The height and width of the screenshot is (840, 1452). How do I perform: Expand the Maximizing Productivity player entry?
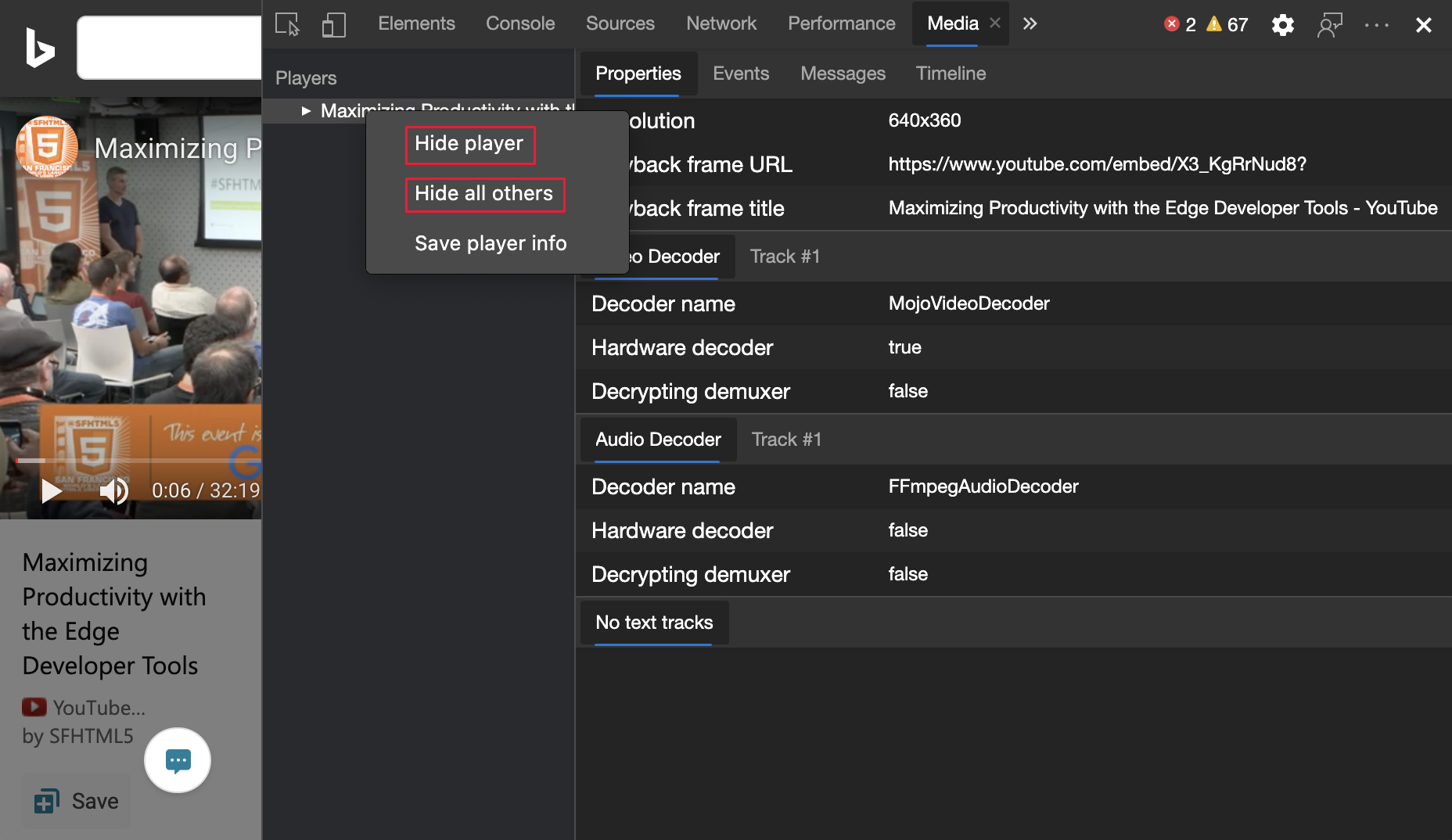[x=306, y=111]
